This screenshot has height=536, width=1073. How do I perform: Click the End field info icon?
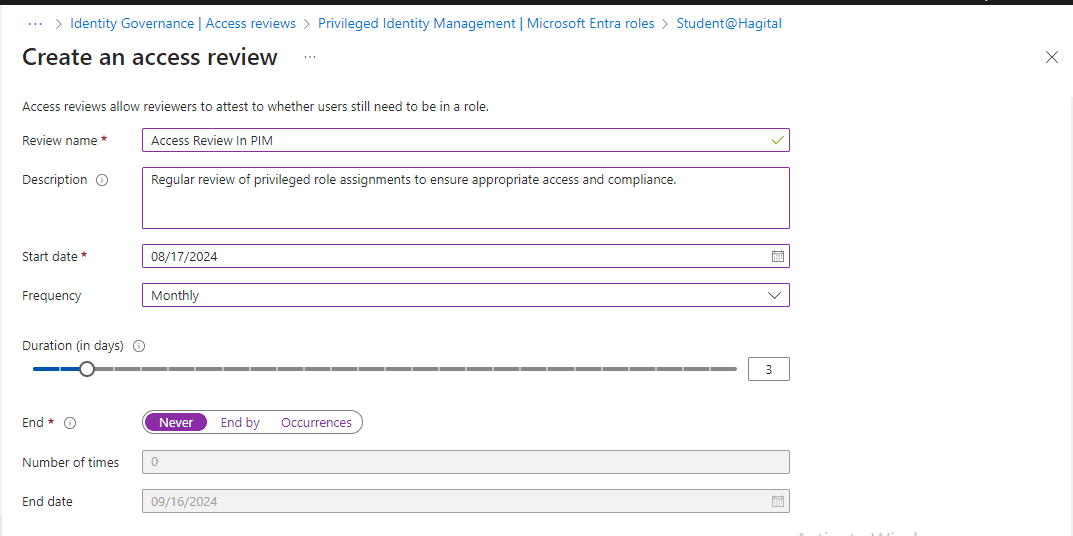coord(70,423)
